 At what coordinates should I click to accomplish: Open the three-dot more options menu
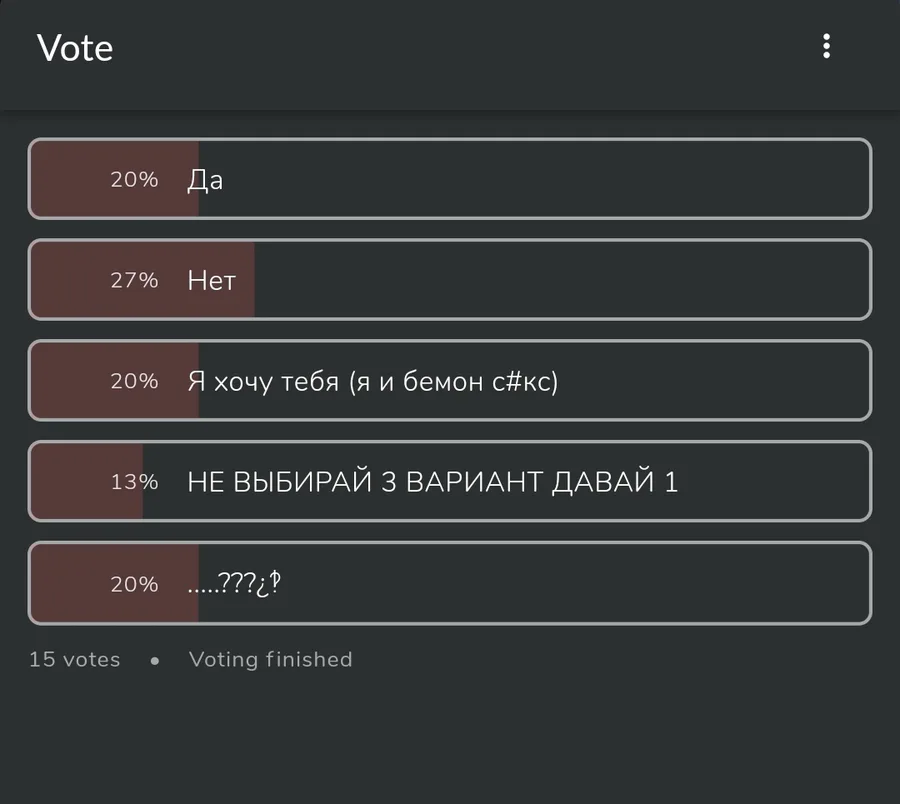pyautogui.click(x=826, y=46)
